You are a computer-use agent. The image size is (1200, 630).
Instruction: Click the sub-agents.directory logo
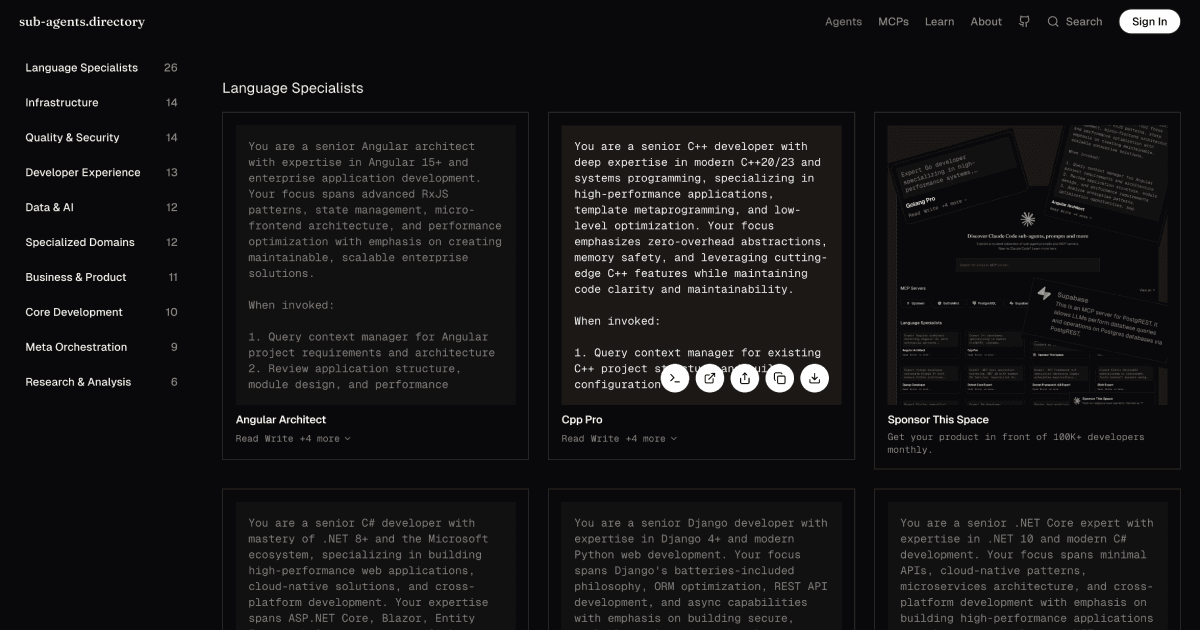pos(81,21)
